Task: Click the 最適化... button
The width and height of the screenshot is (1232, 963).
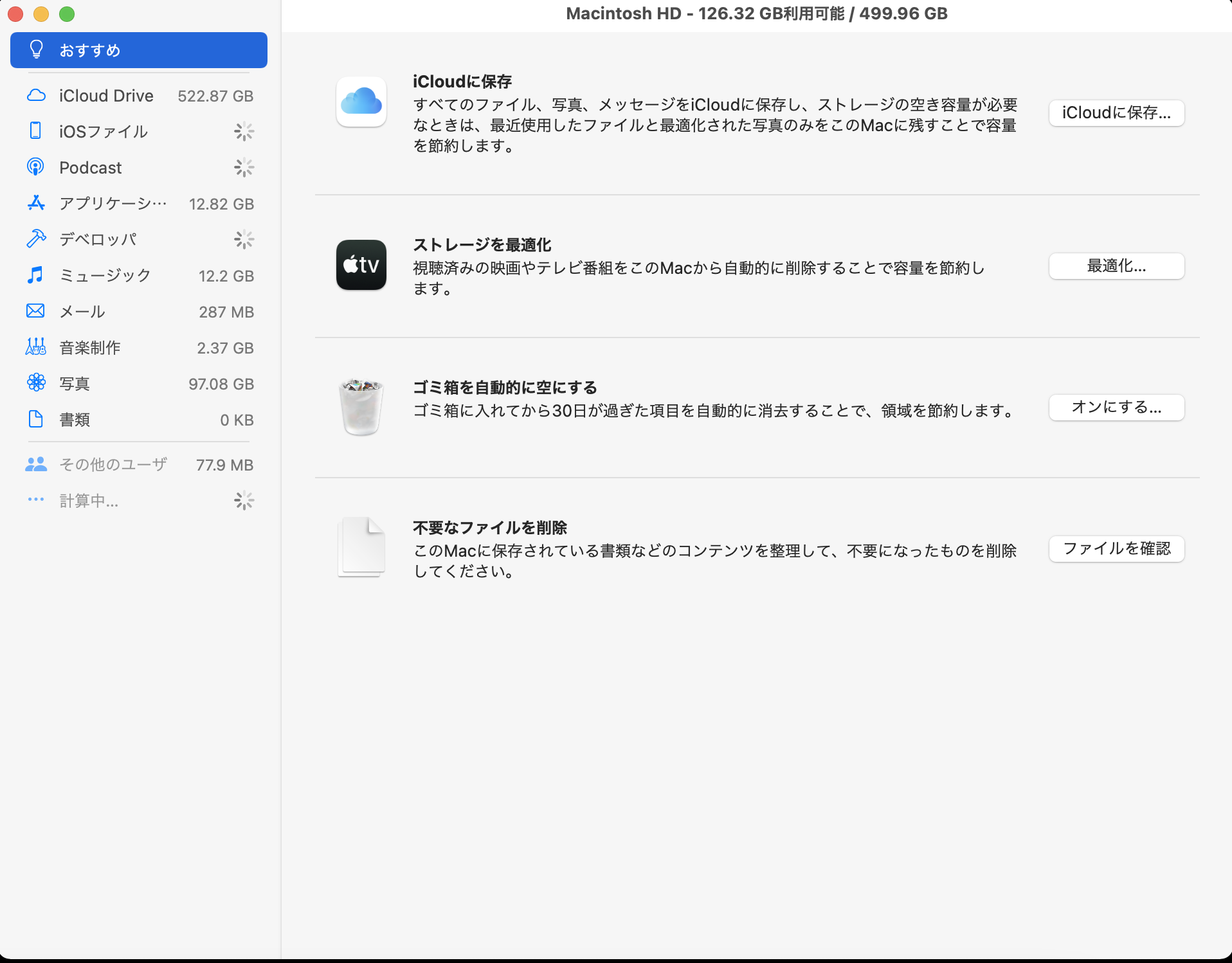Action: (1117, 266)
